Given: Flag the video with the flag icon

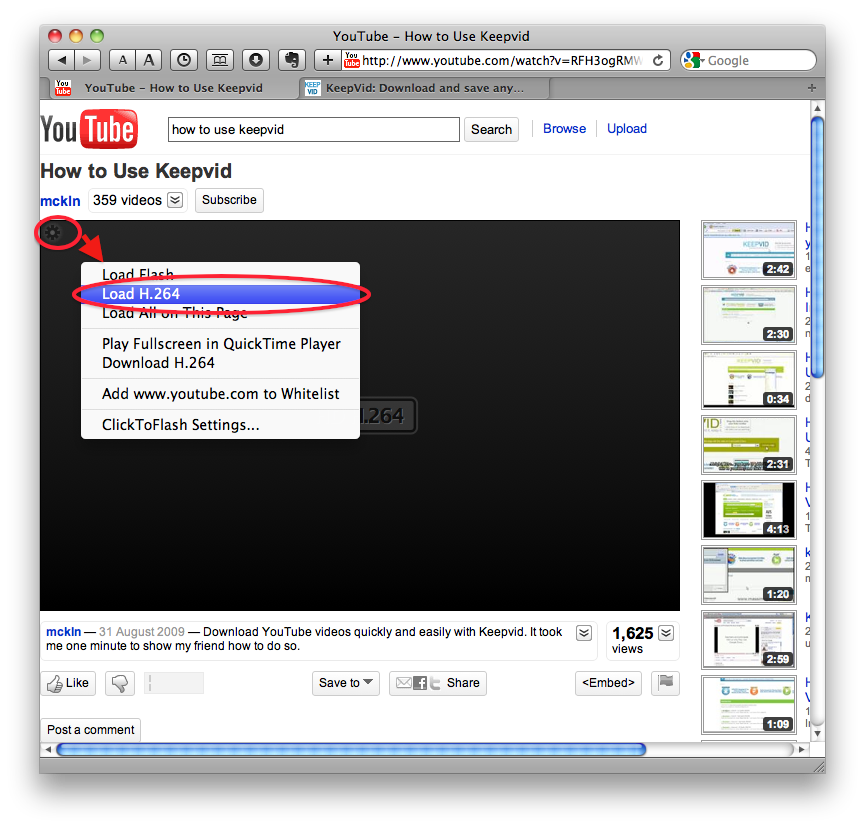Looking at the screenshot, I should point(665,683).
